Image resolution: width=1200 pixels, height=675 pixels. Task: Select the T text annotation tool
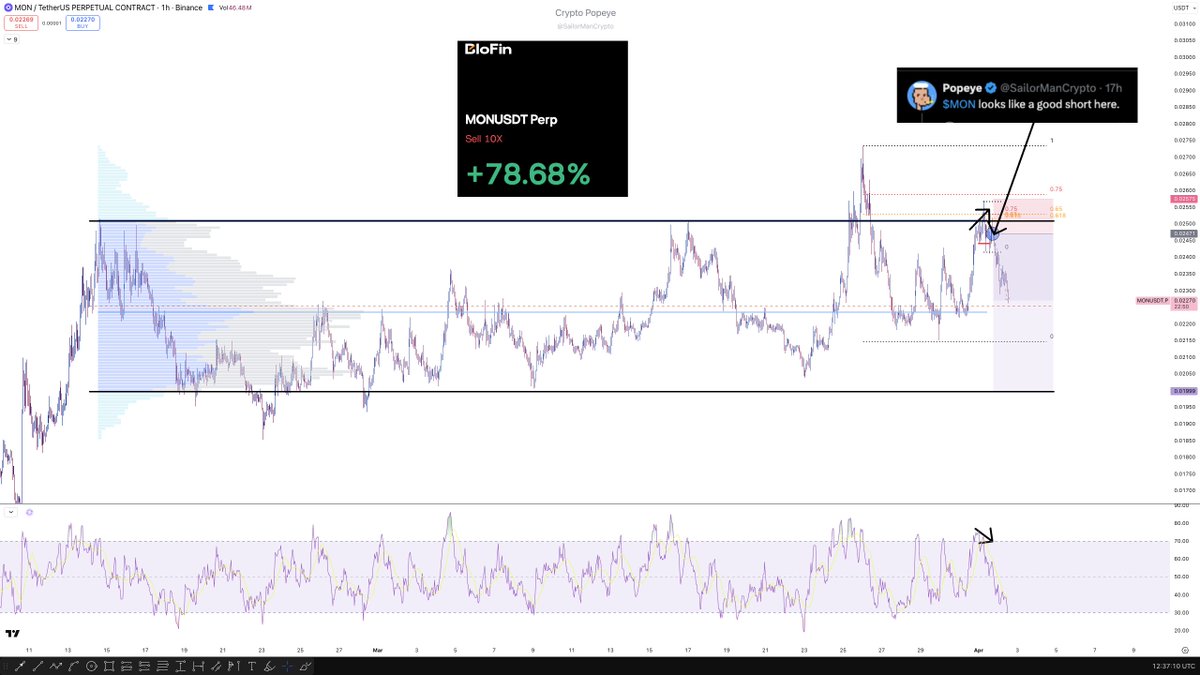tap(251, 666)
